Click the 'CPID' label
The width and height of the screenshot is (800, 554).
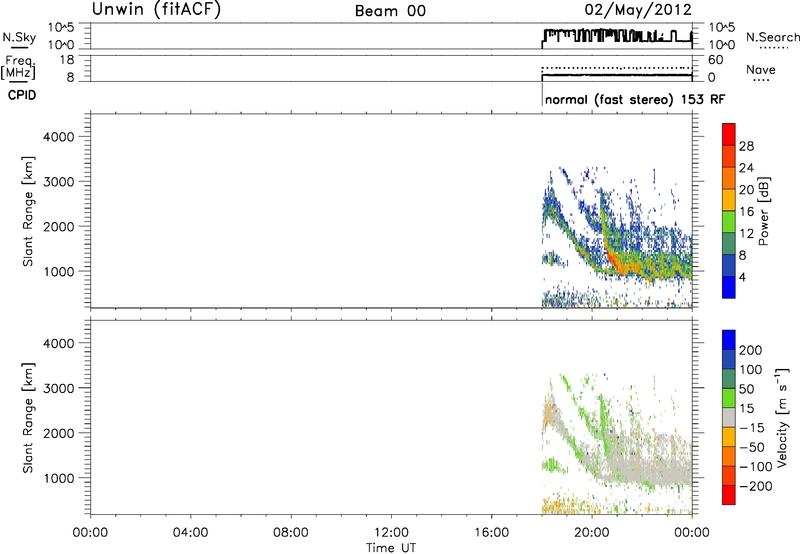(x=22, y=95)
